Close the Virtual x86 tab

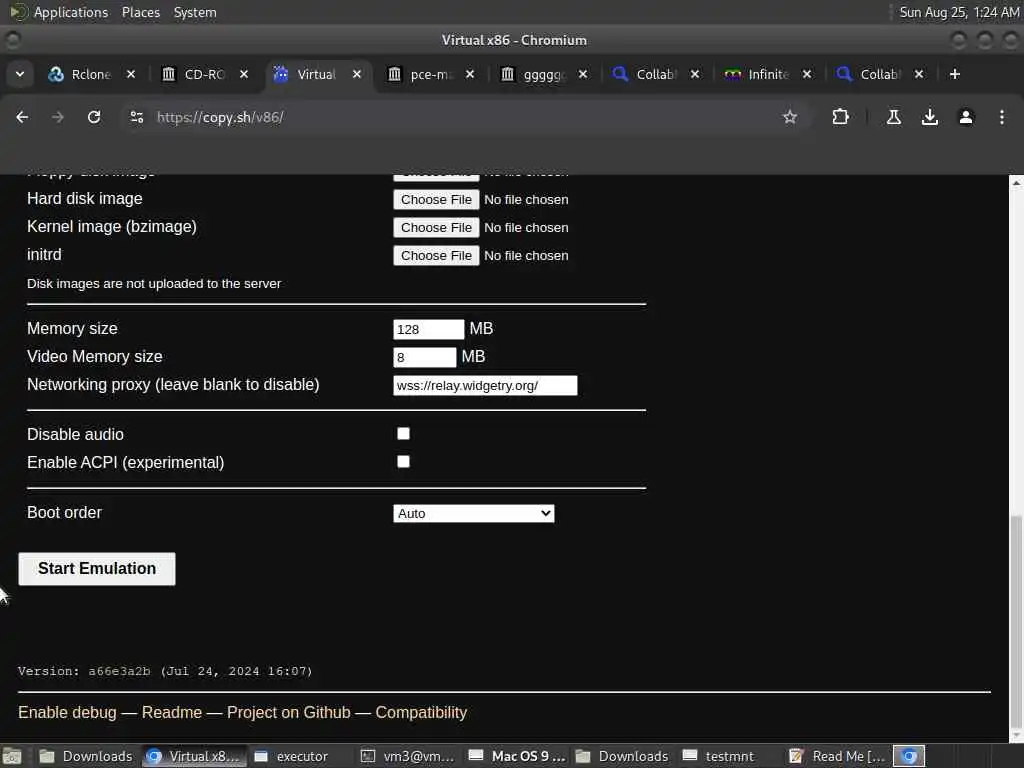coord(357,74)
